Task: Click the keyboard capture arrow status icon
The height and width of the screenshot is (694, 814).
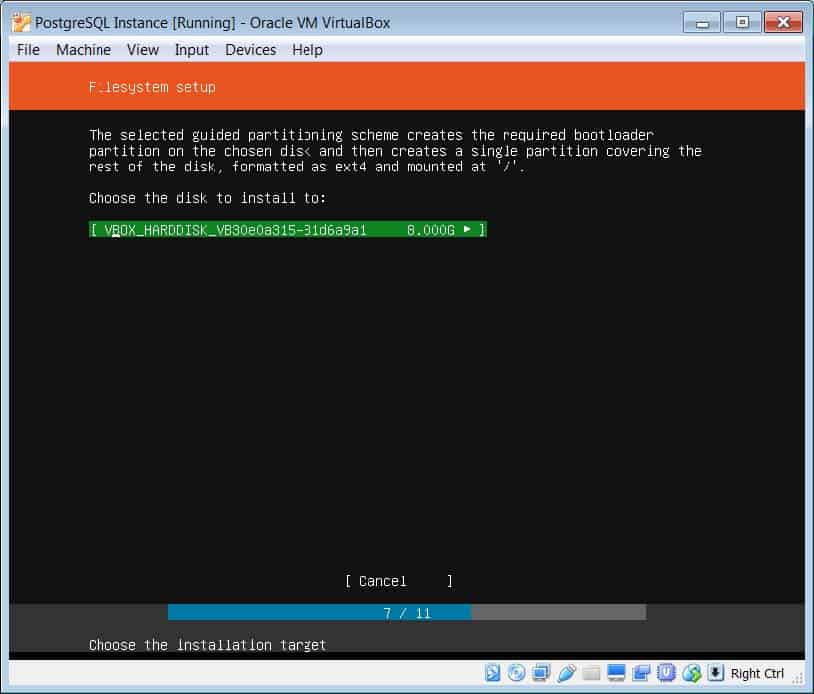Action: (715, 673)
